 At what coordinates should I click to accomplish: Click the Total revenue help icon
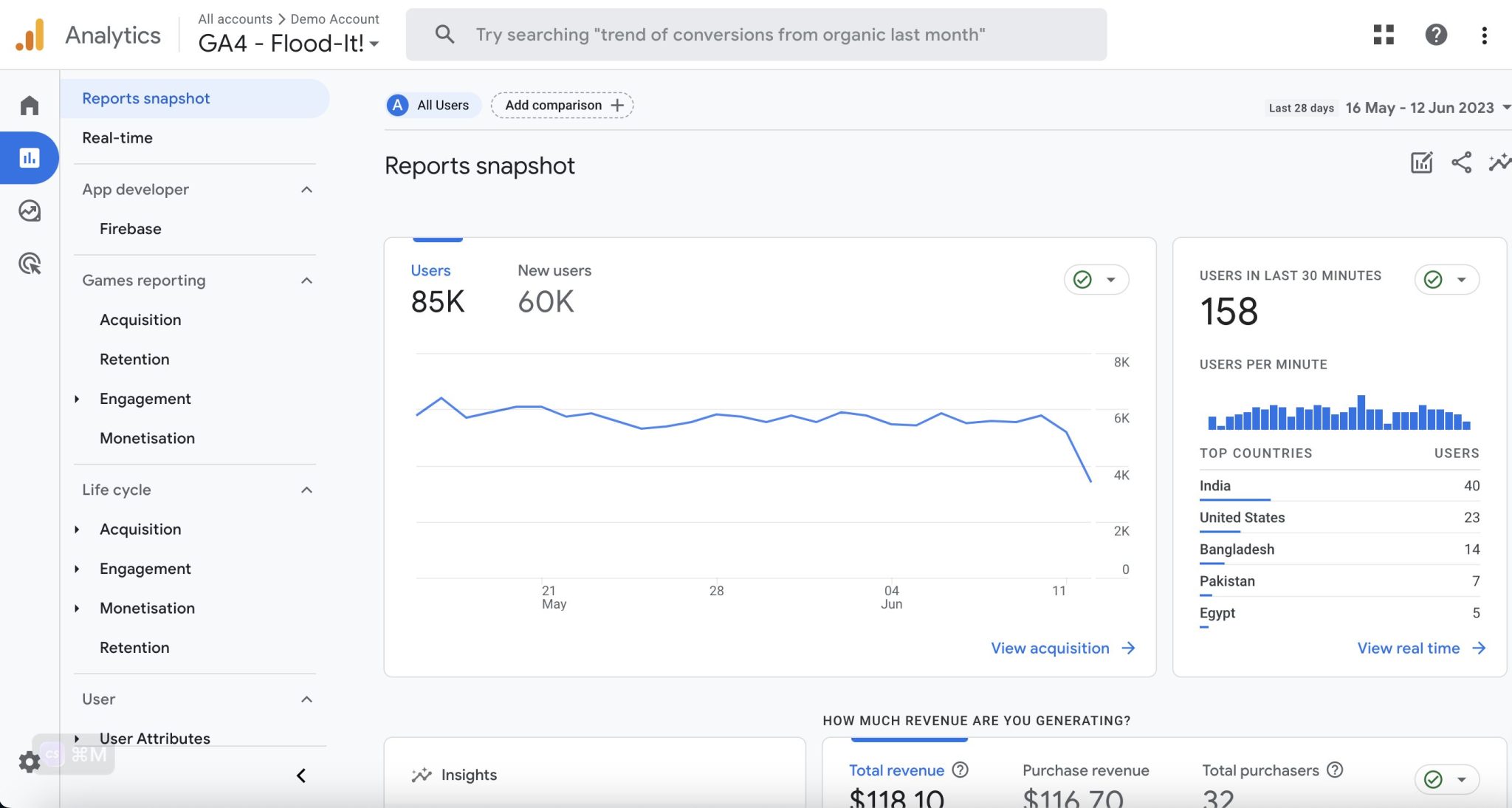coord(960,770)
